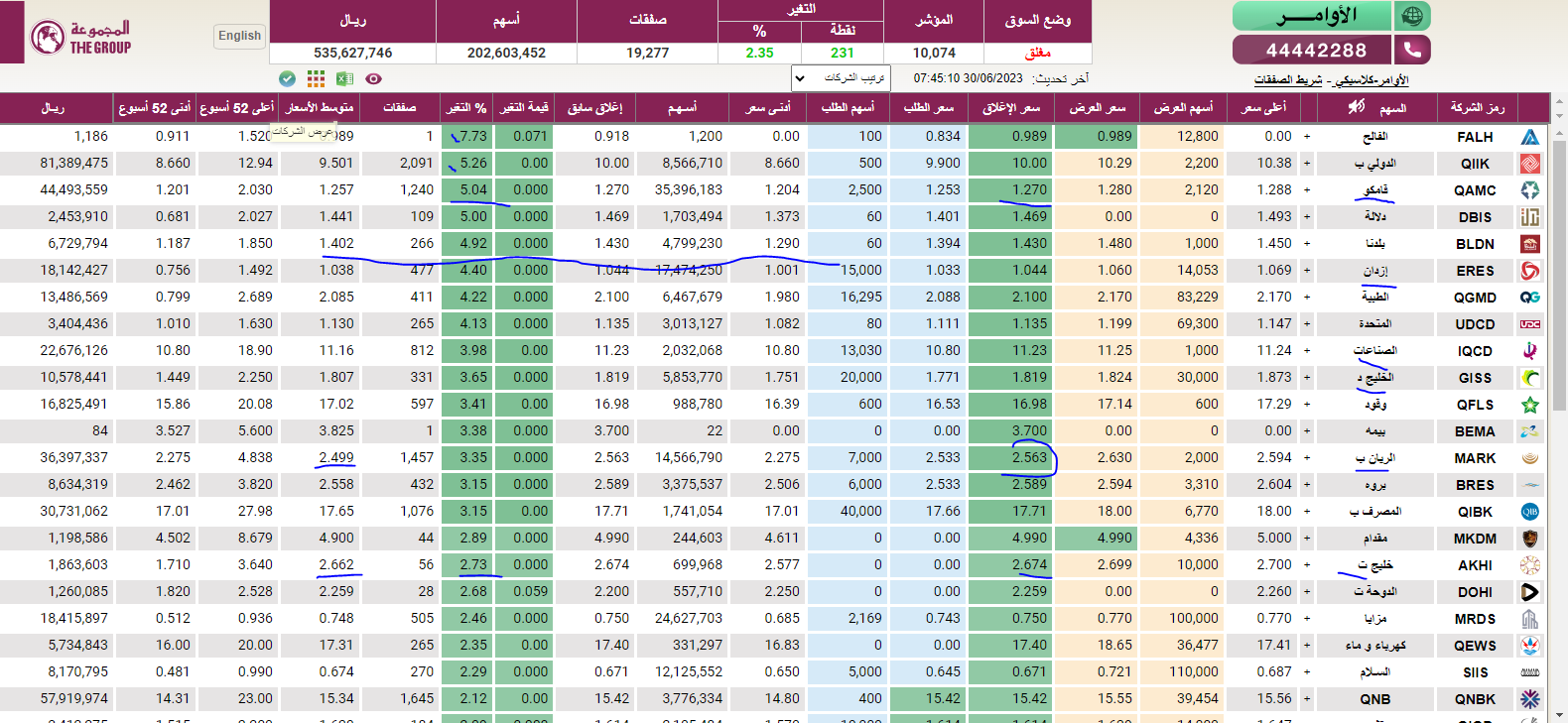This screenshot has height=723, width=1568.
Task: Click the index value 10,074
Action: (x=934, y=53)
